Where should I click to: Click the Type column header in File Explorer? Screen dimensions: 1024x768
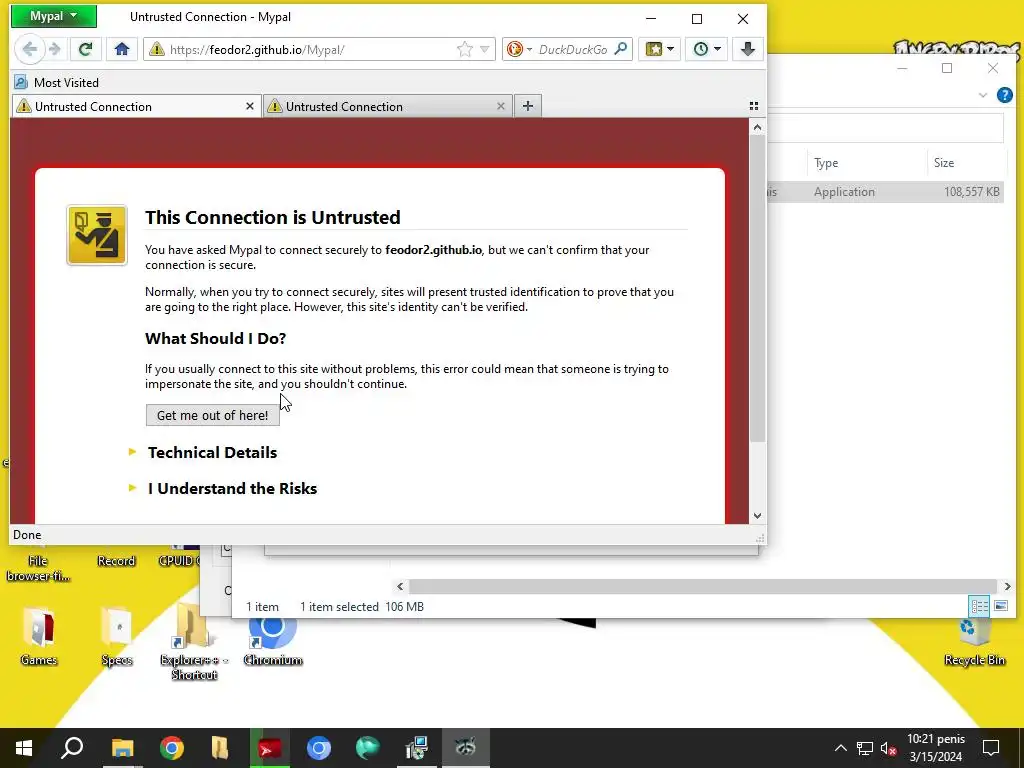tap(866, 163)
